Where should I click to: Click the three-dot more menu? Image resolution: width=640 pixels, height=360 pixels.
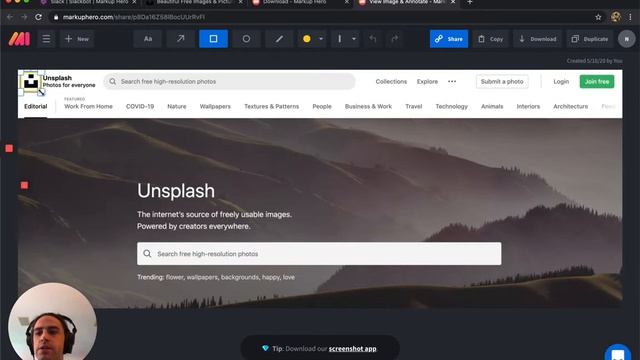click(x=452, y=82)
